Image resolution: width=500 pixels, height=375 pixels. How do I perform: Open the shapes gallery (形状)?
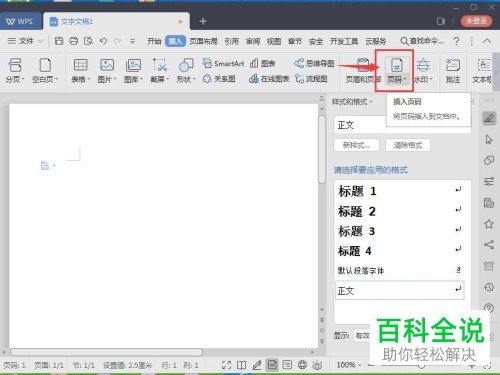(x=186, y=70)
